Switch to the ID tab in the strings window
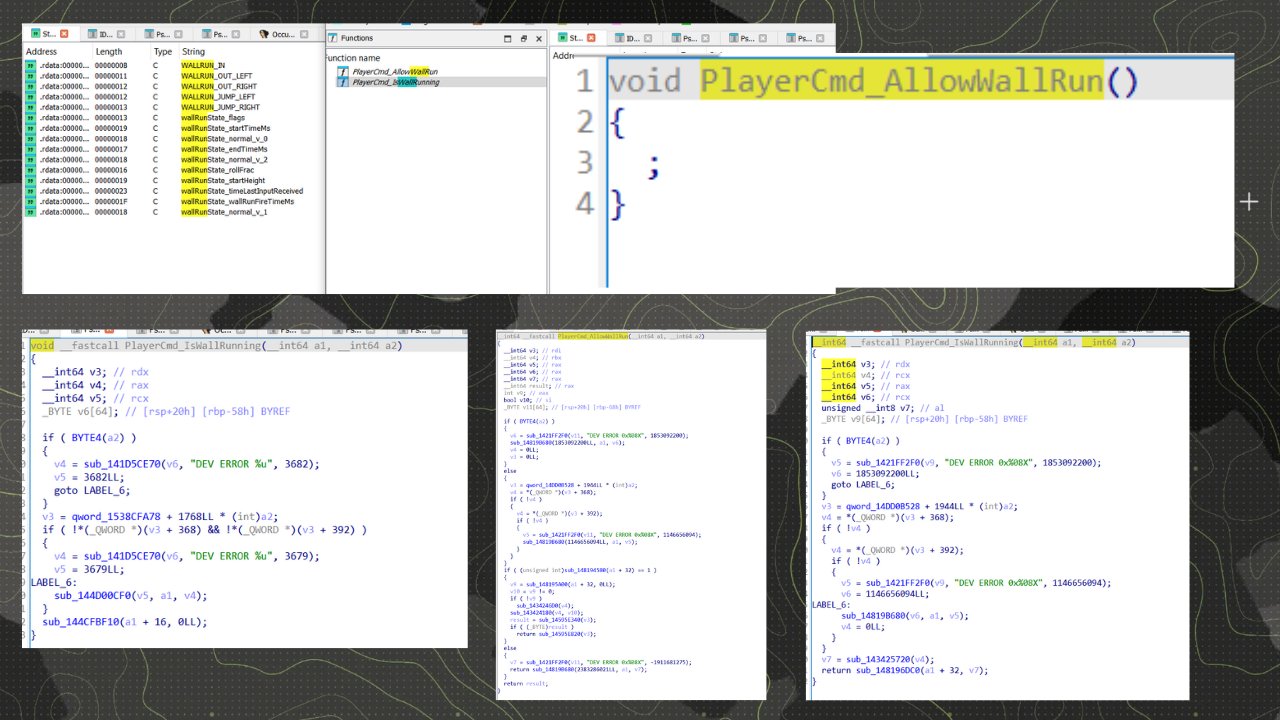This screenshot has height=720, width=1280. (109, 34)
